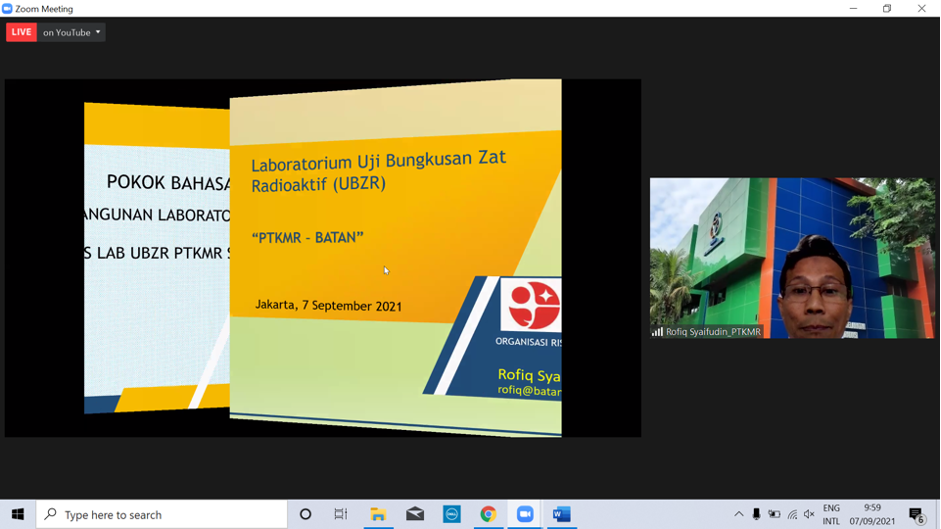Click signal strength icon on Rofiq's video tile
This screenshot has width=941, height=529.
click(658, 331)
